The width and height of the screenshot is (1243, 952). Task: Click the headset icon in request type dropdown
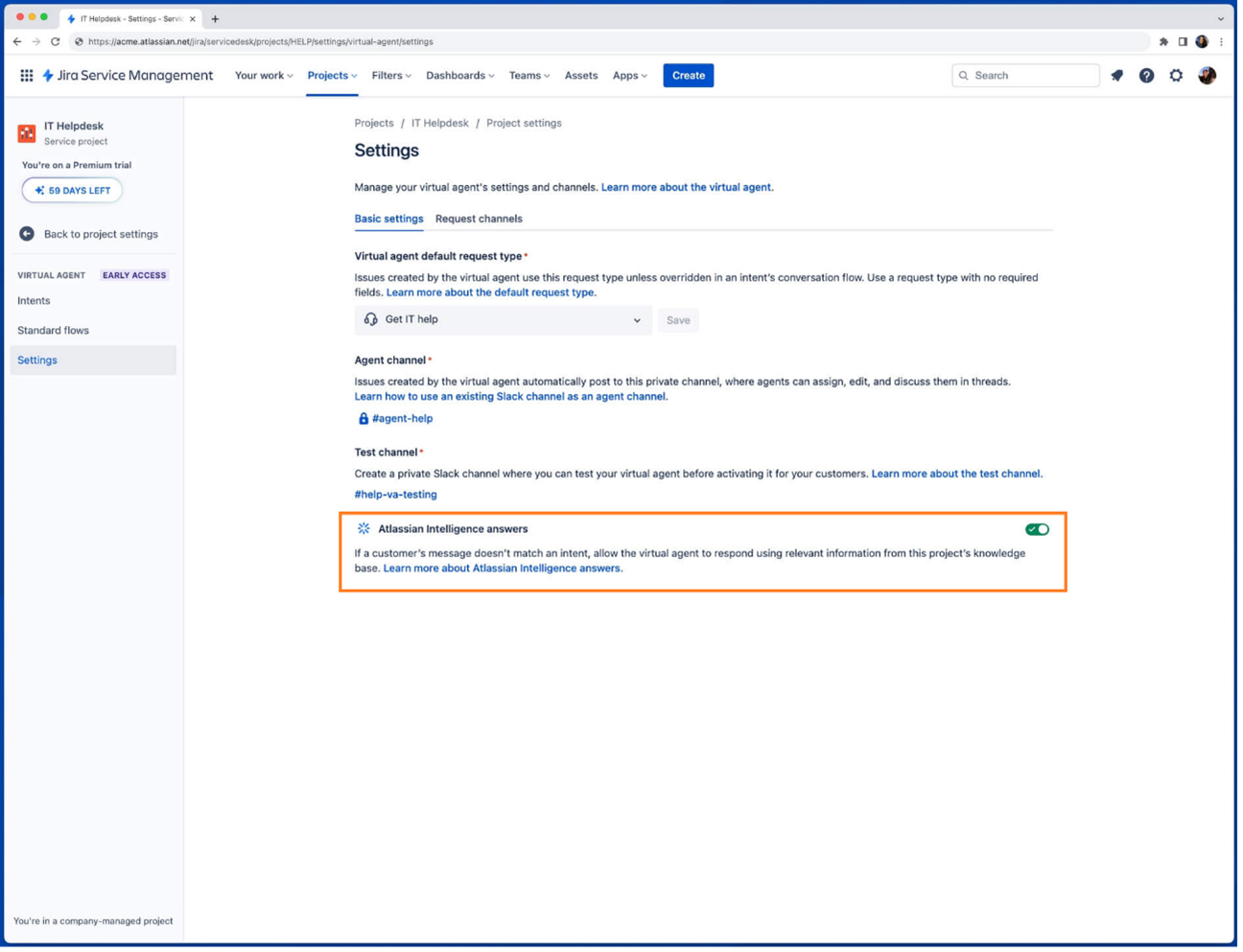(372, 321)
